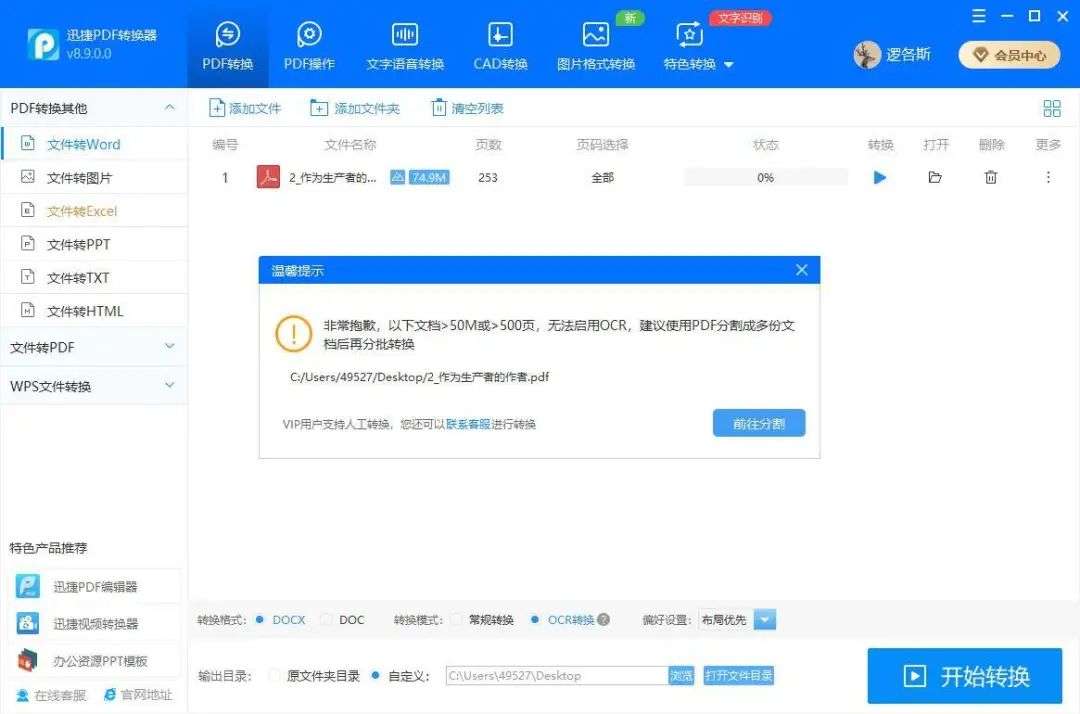
Task: Click the 打开文件目录 button
Action: pyautogui.click(x=738, y=675)
